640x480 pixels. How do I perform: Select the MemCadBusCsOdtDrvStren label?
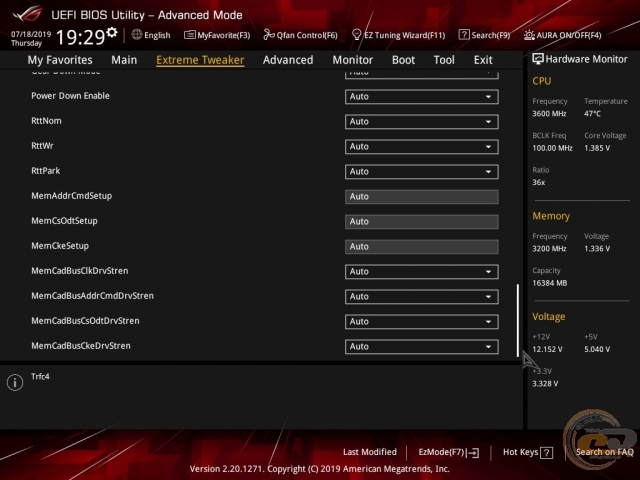pyautogui.click(x=85, y=321)
